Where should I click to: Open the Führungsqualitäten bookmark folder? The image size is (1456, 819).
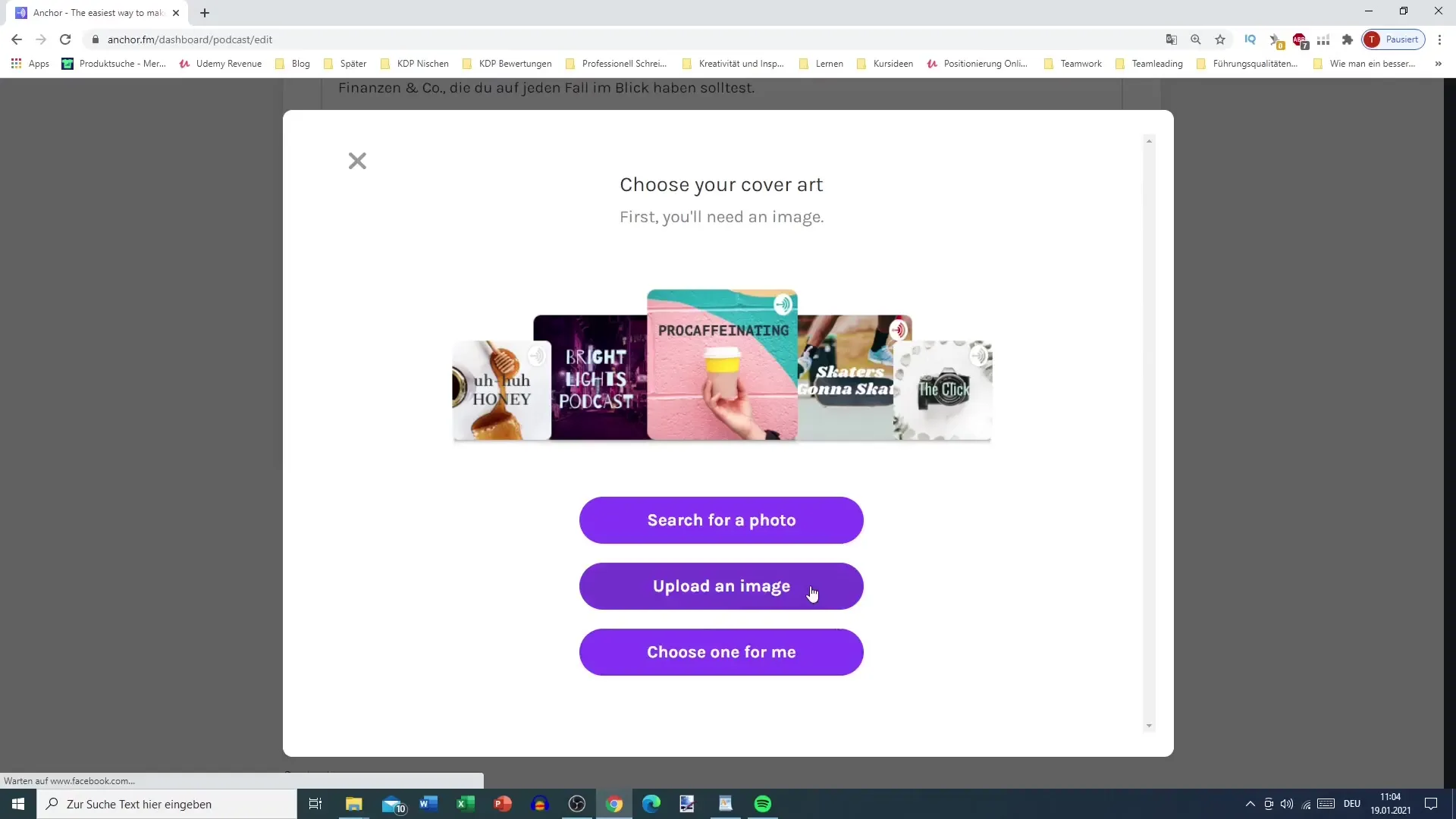click(1247, 64)
